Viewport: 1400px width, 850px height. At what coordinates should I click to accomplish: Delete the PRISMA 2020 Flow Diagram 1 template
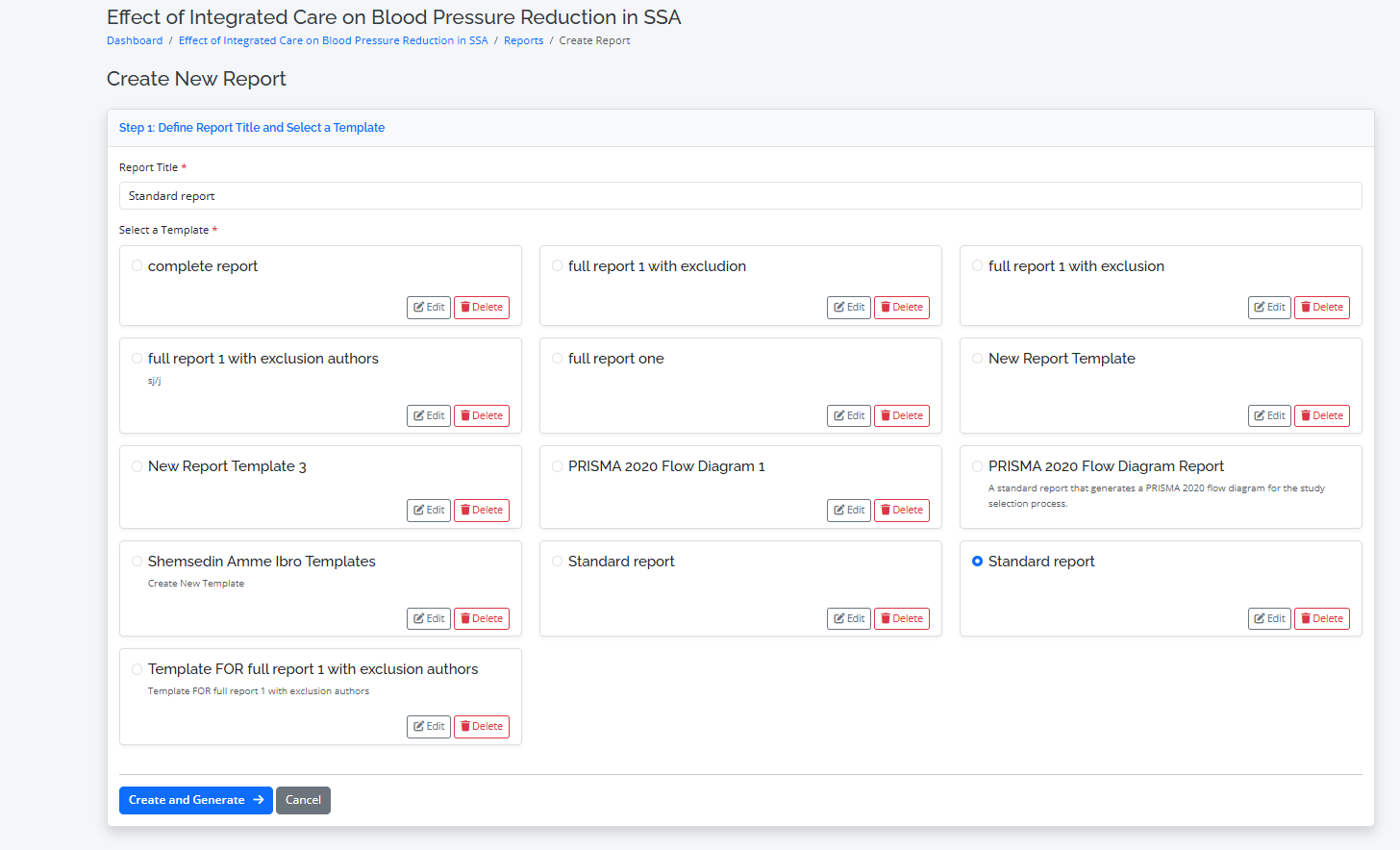[901, 511]
